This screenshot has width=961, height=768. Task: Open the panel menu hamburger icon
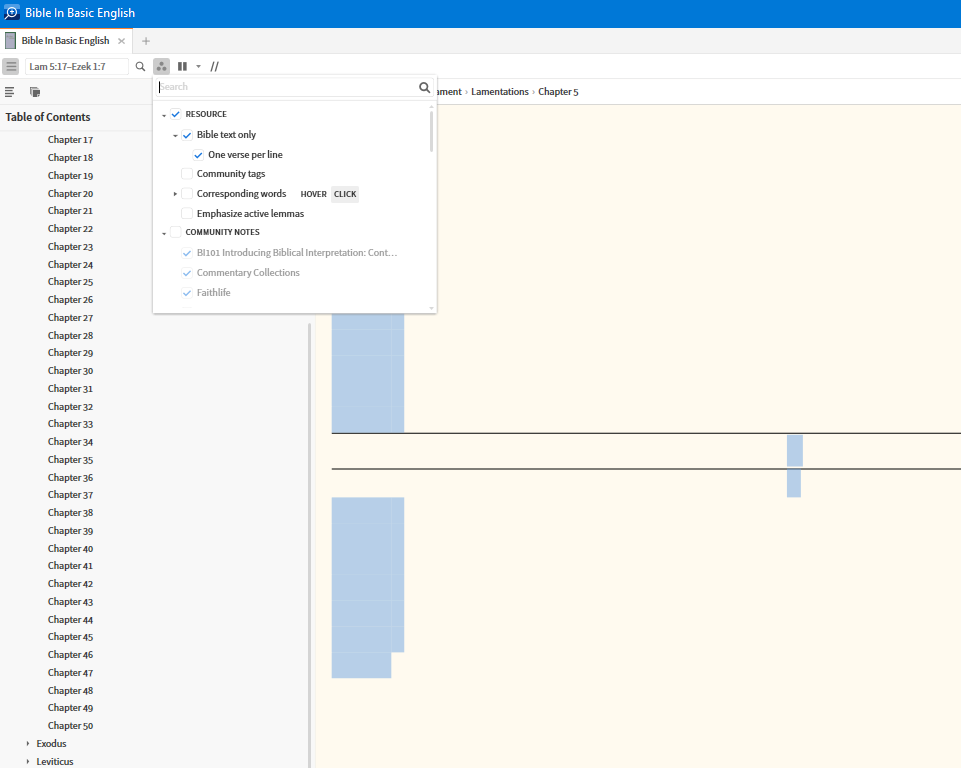[11, 66]
